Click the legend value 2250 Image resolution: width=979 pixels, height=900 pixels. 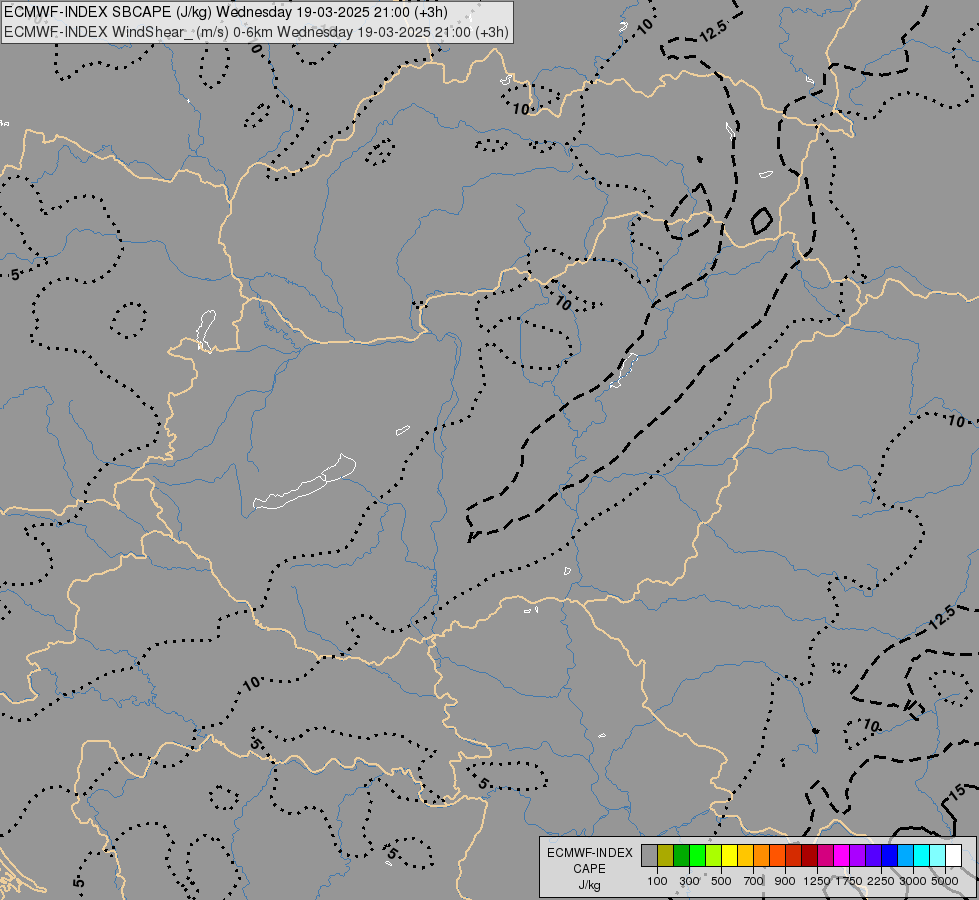click(x=881, y=881)
